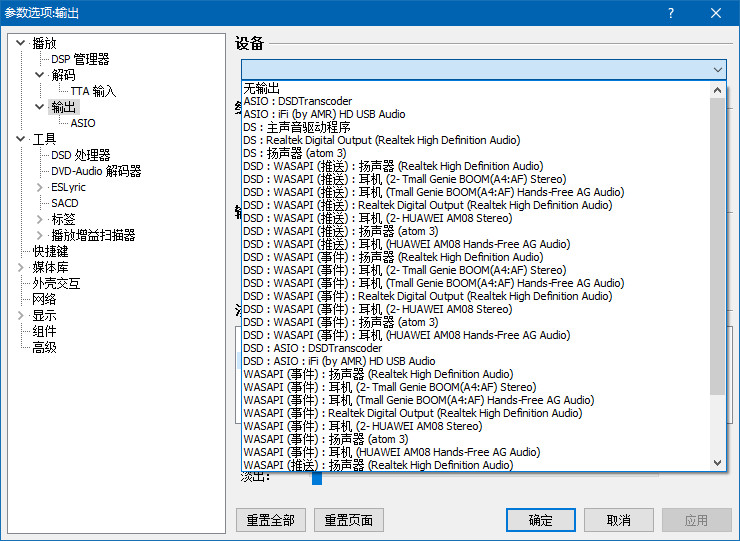Choose WASAPI (事件) : 耳机 (2- HUAWEI AM08 Stereo)
This screenshot has width=740, height=541.
476,426
